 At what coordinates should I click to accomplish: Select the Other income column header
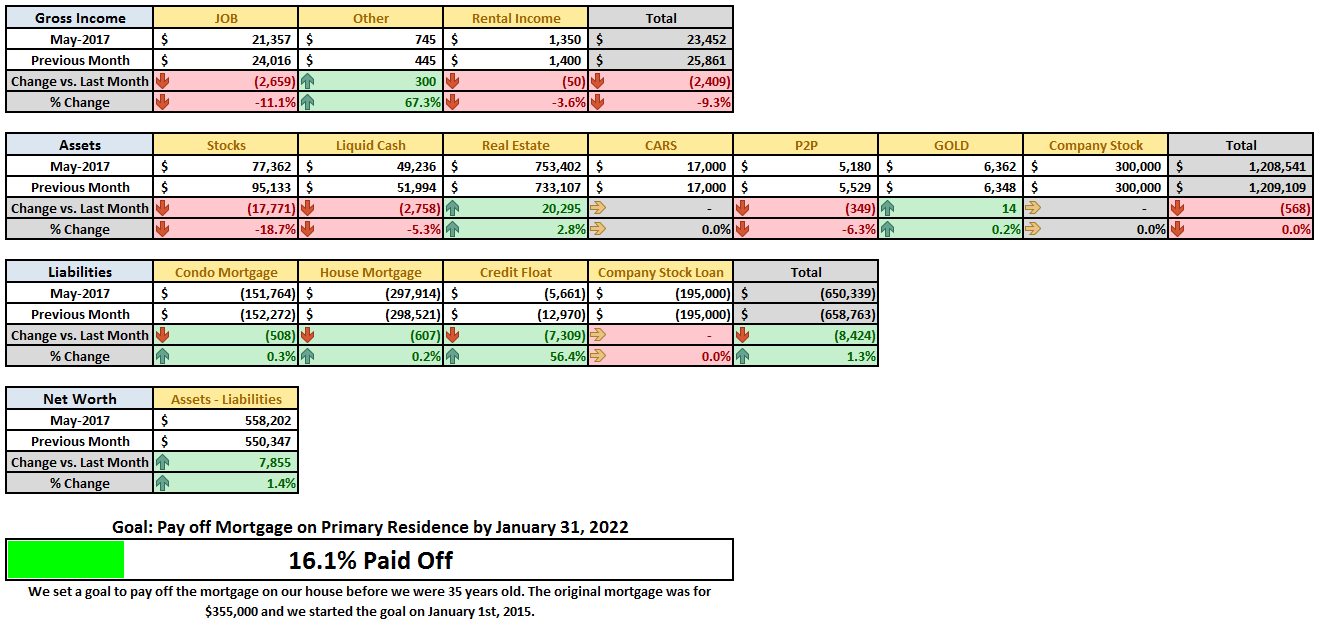click(x=371, y=18)
